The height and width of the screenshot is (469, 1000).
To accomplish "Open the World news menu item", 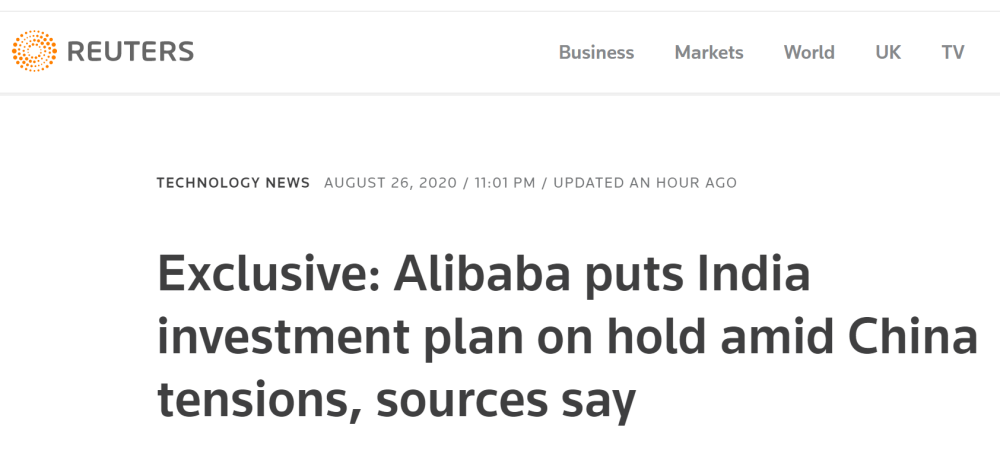I will (809, 53).
